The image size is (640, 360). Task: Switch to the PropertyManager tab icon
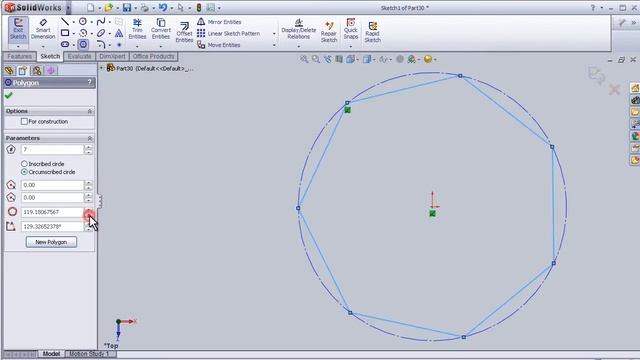click(23, 71)
